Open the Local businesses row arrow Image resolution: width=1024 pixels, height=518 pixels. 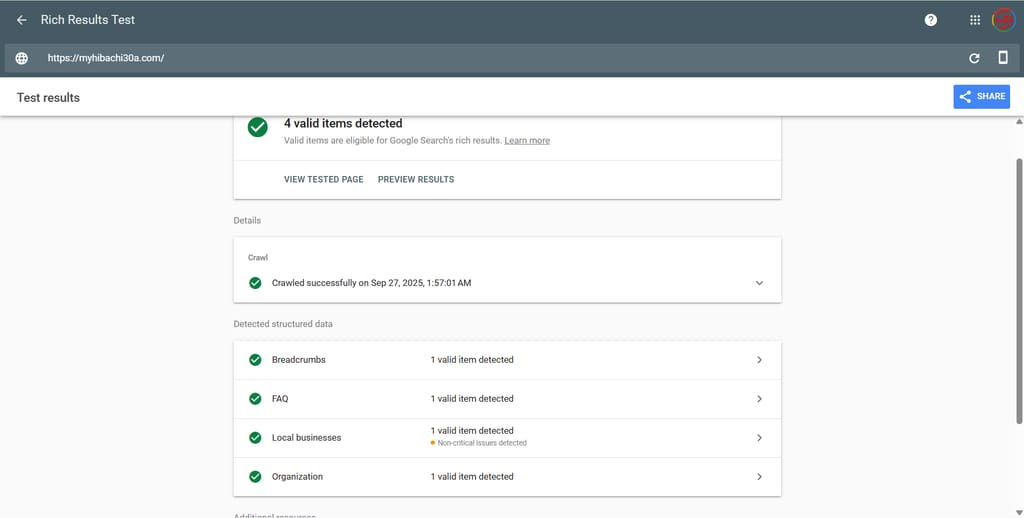(759, 438)
